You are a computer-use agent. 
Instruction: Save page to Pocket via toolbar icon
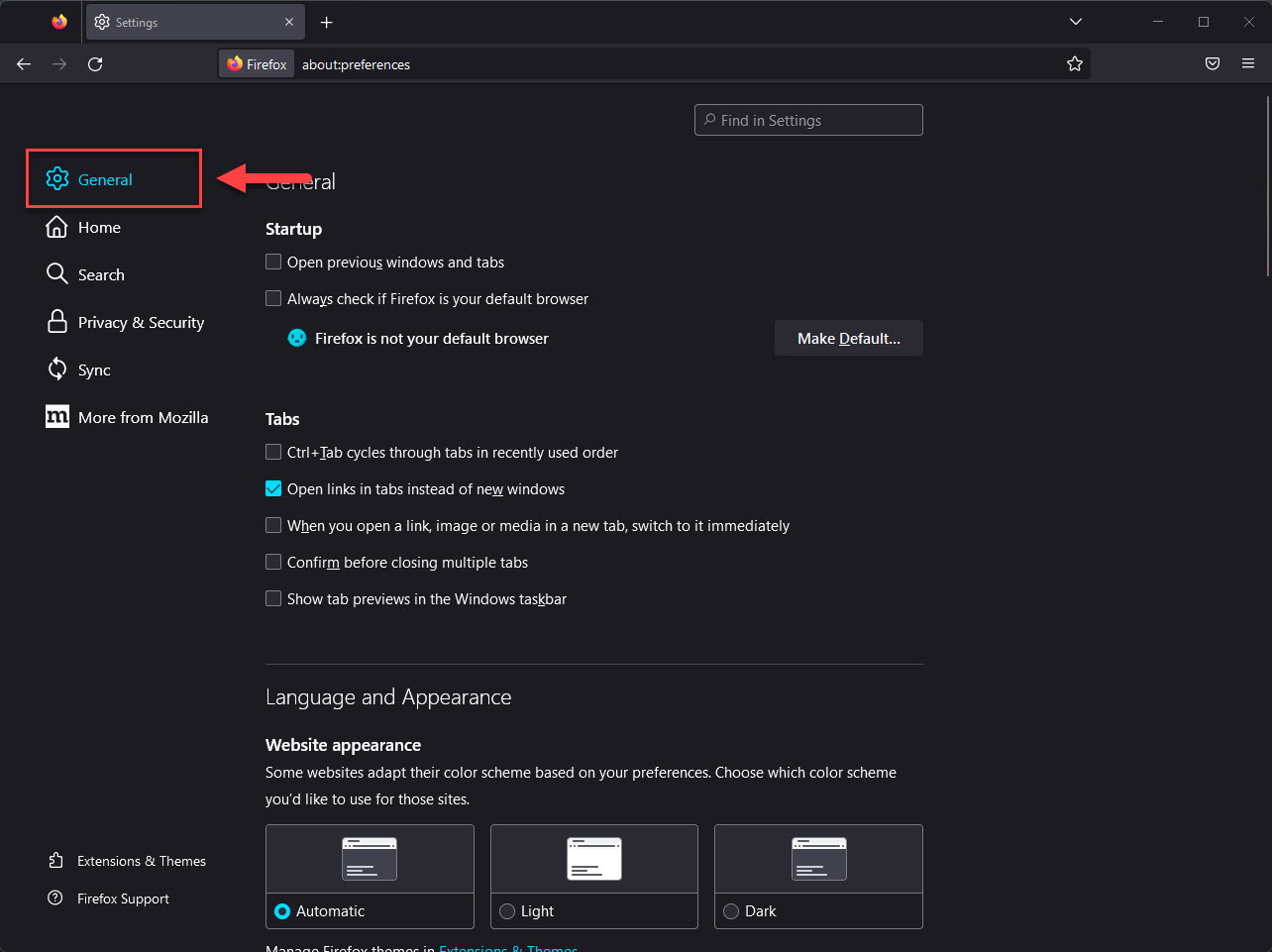[x=1212, y=63]
